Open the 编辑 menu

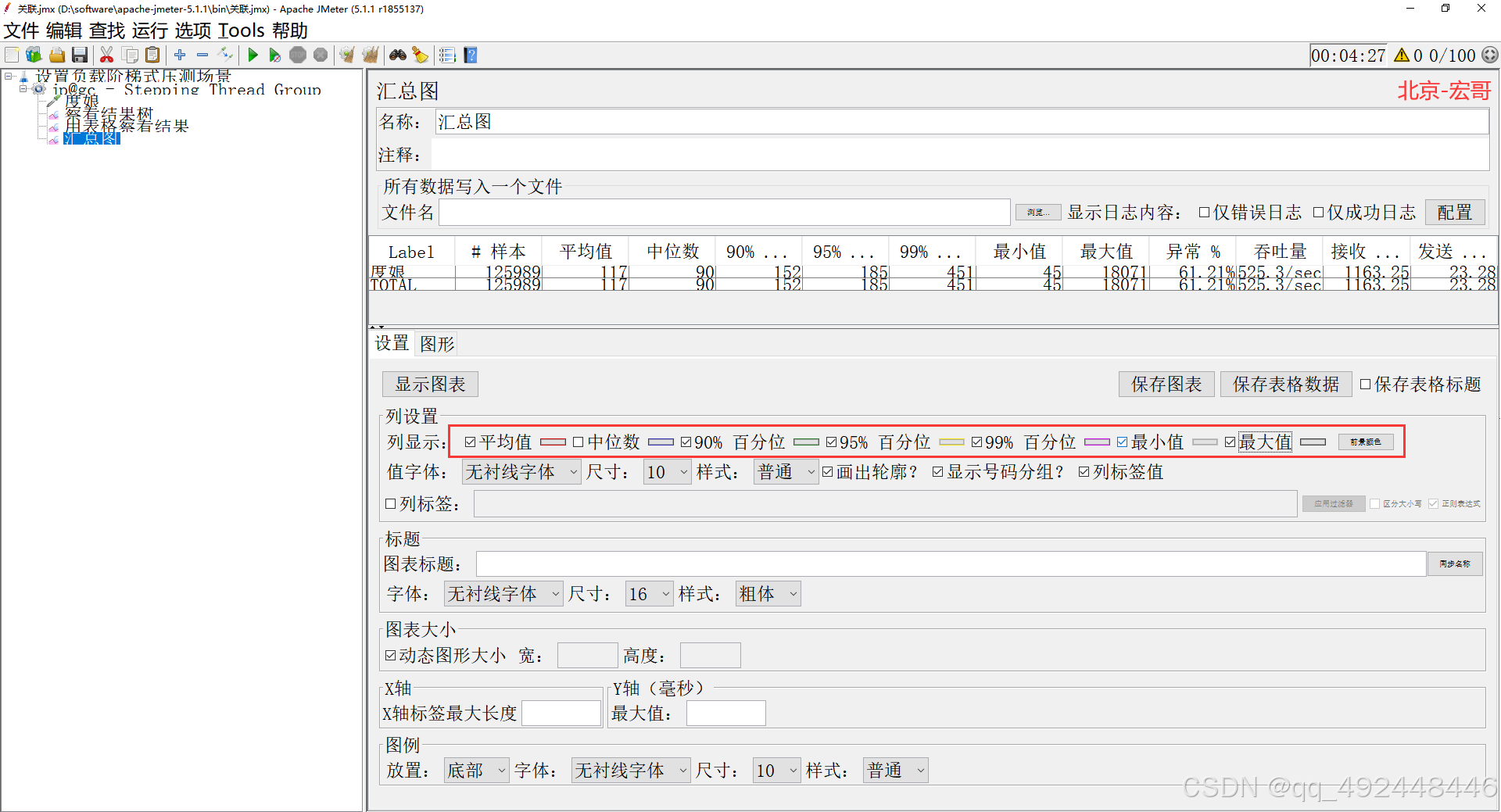[x=64, y=30]
